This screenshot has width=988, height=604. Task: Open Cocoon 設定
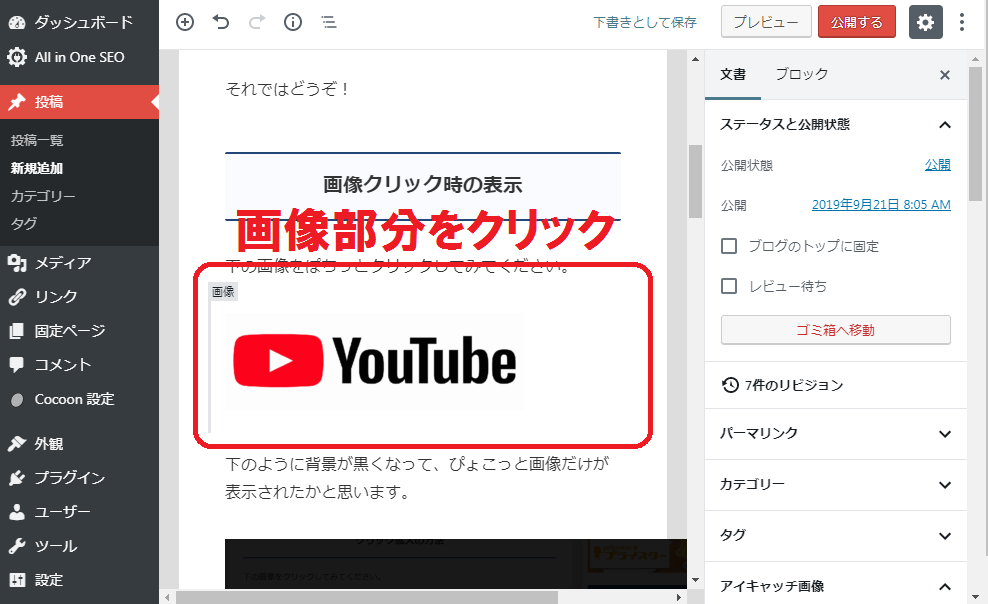click(79, 399)
